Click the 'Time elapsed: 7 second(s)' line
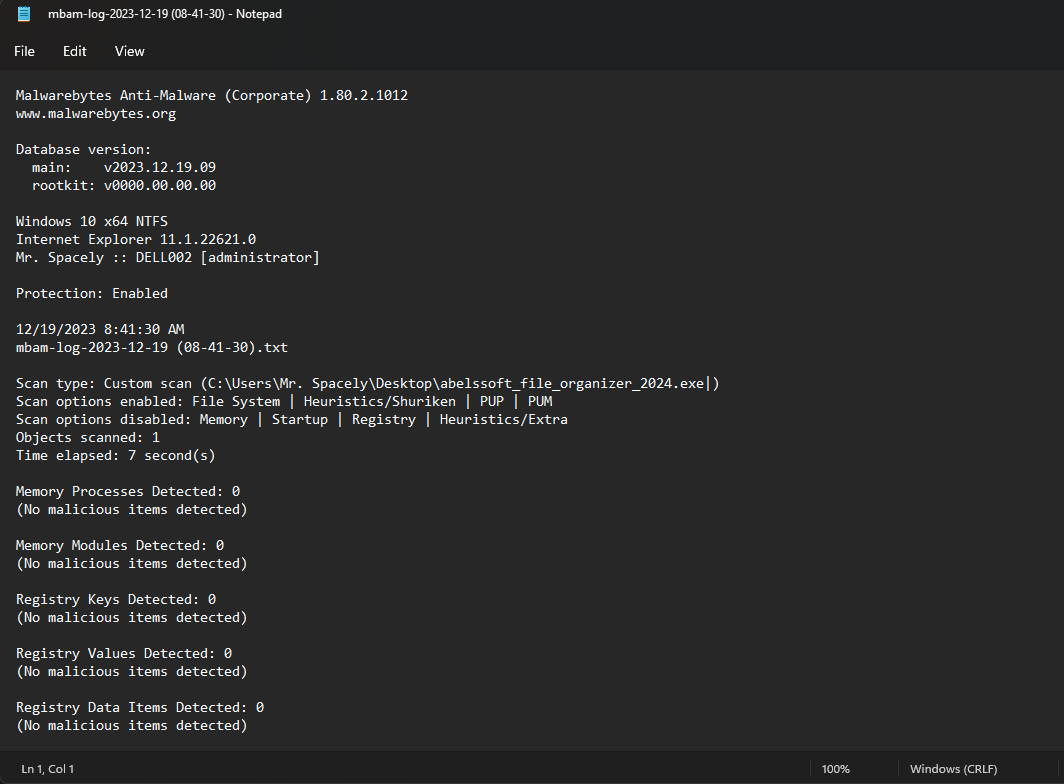This screenshot has width=1064, height=784. (115, 455)
